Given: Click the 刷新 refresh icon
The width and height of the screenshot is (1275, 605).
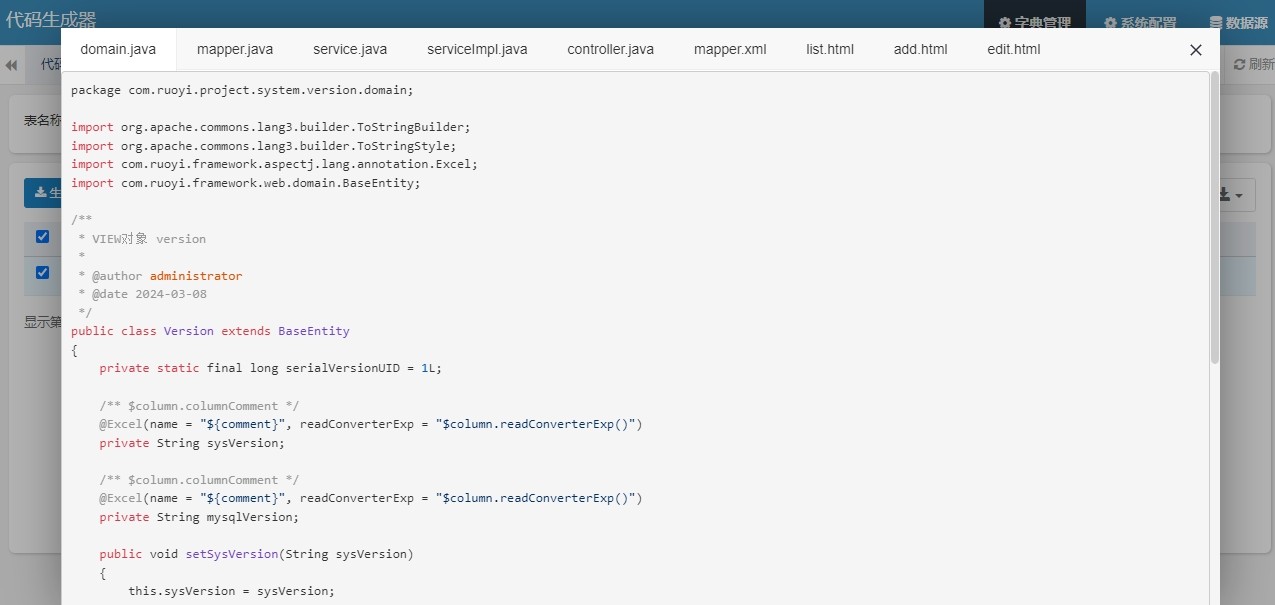Looking at the screenshot, I should [x=1252, y=64].
